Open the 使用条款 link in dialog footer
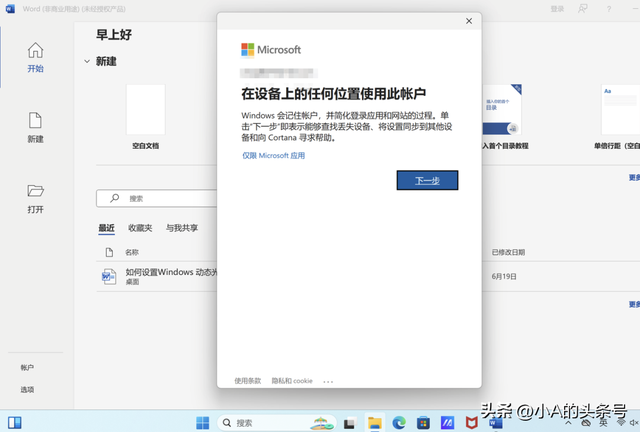This screenshot has width=640, height=432. 247,381
